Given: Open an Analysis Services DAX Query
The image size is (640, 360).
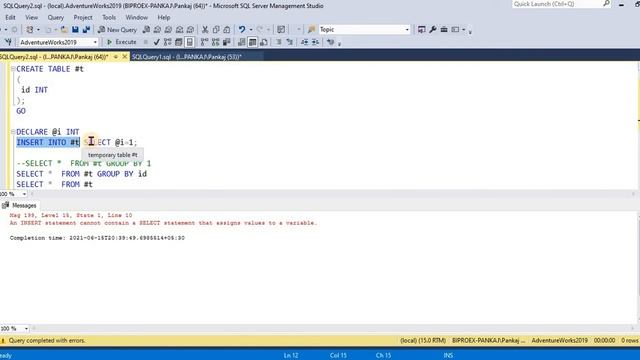Looking at the screenshot, I should point(190,29).
